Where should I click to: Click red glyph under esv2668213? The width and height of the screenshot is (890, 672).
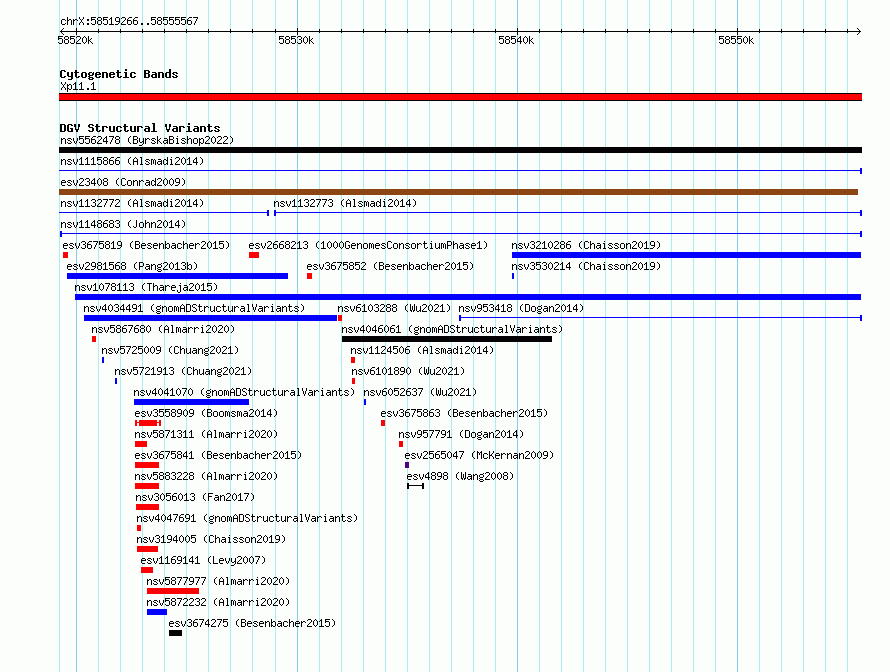tap(254, 255)
